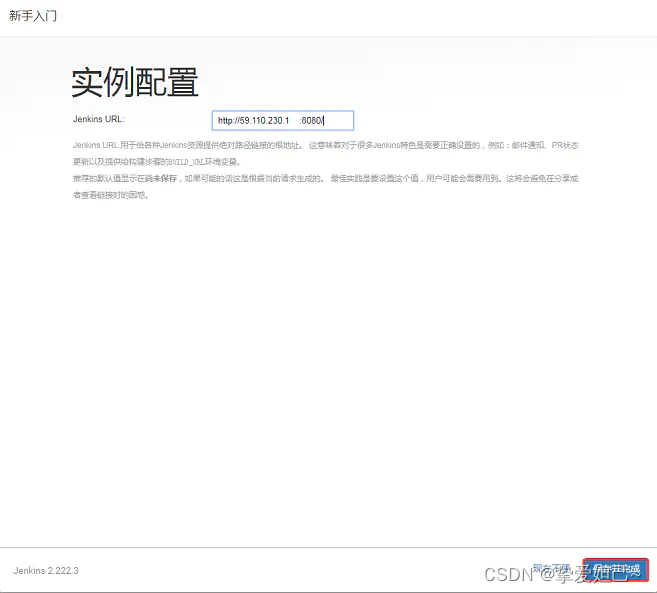Viewport: 657px width, 593px height.
Task: Click the 实例配置 heading
Action: 135,82
